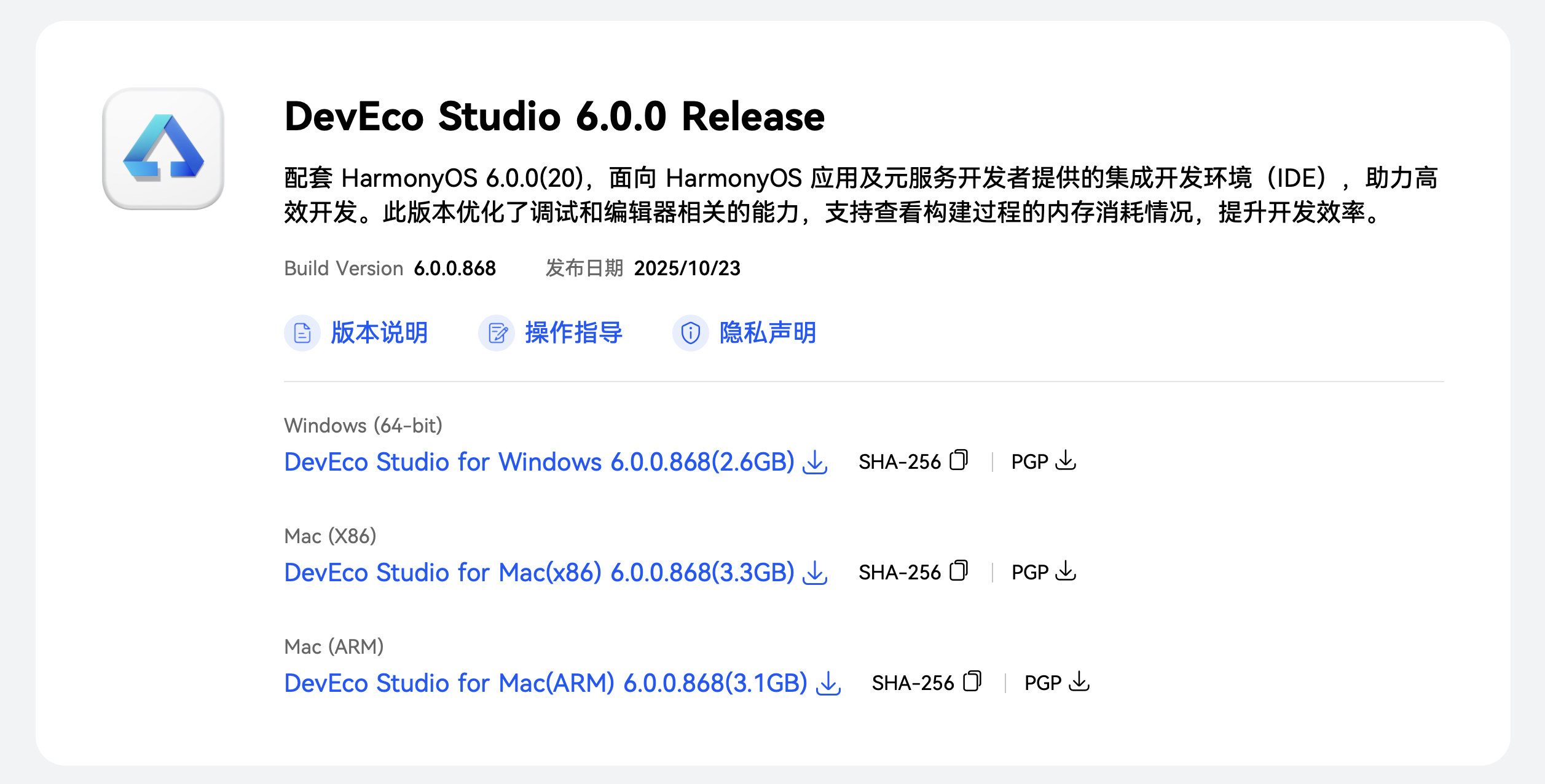Open the 操作指导 link
This screenshot has height=784, width=1545.
573,333
